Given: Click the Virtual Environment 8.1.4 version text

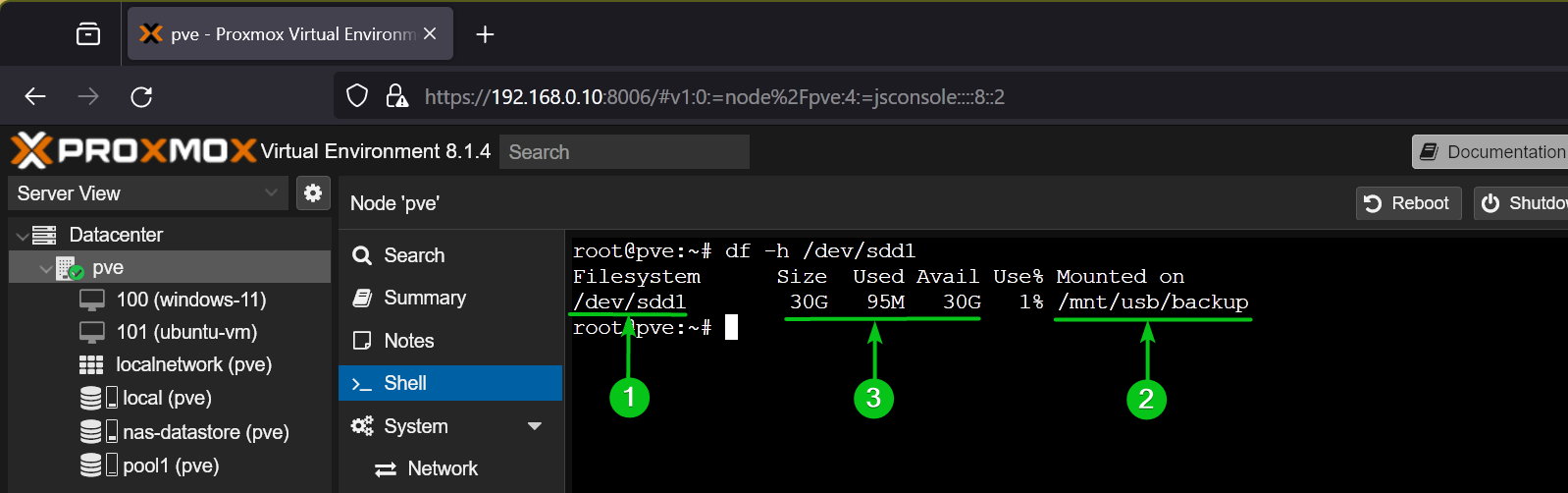Looking at the screenshot, I should [376, 151].
